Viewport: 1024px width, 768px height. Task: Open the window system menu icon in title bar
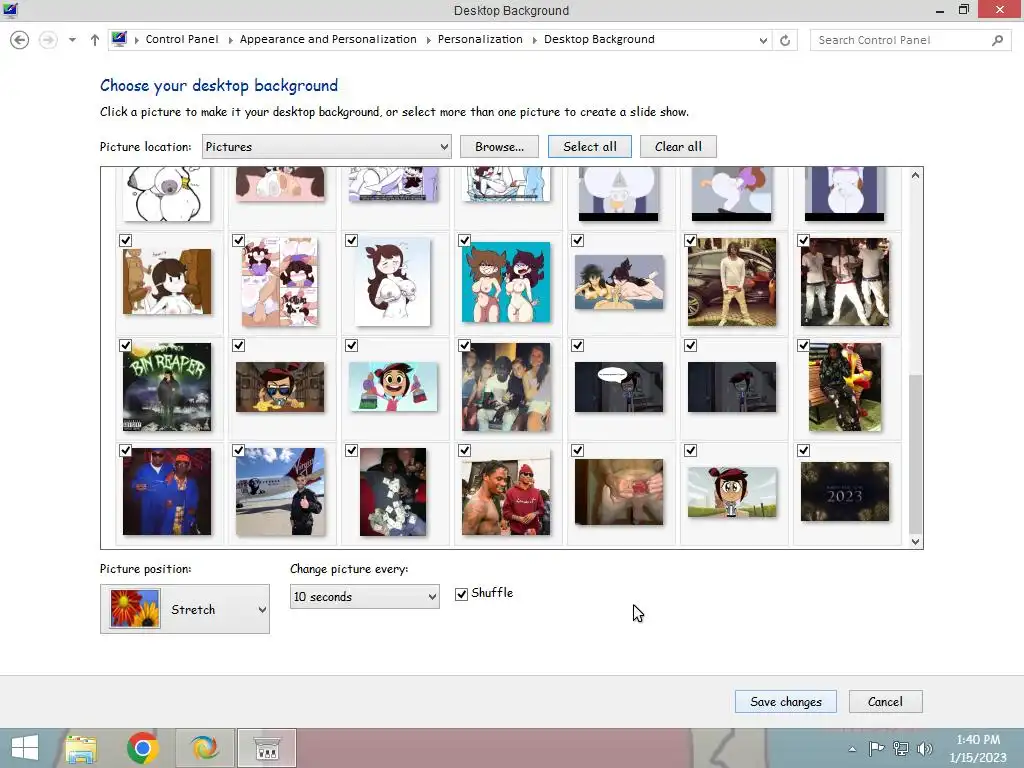(x=10, y=10)
